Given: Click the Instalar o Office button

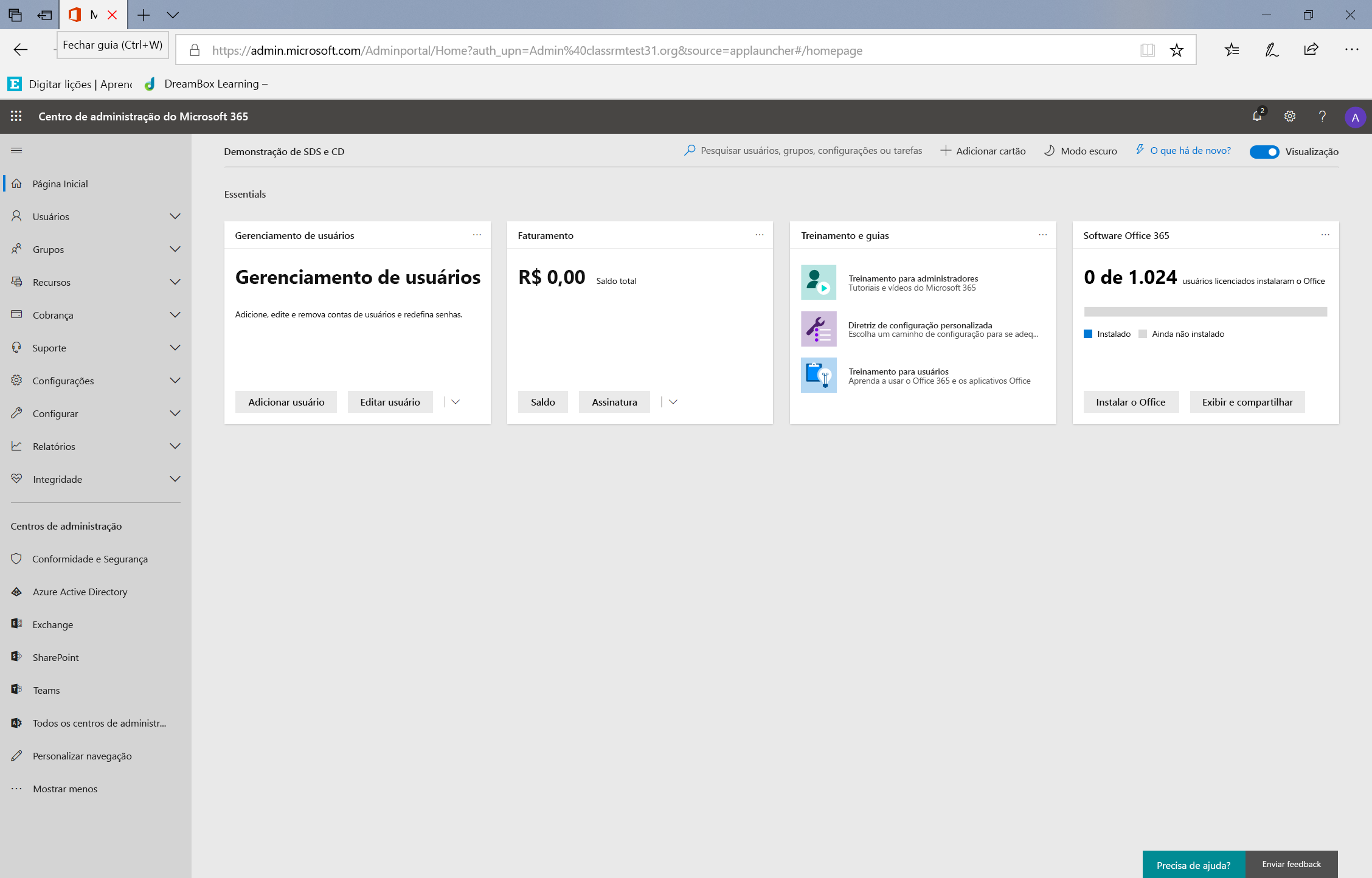Looking at the screenshot, I should tap(1131, 402).
